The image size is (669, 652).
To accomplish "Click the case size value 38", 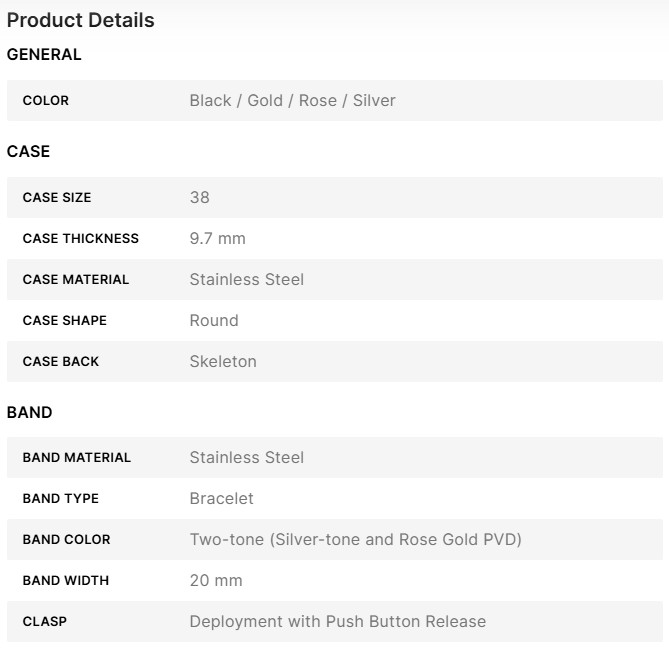I will (x=200, y=198).
